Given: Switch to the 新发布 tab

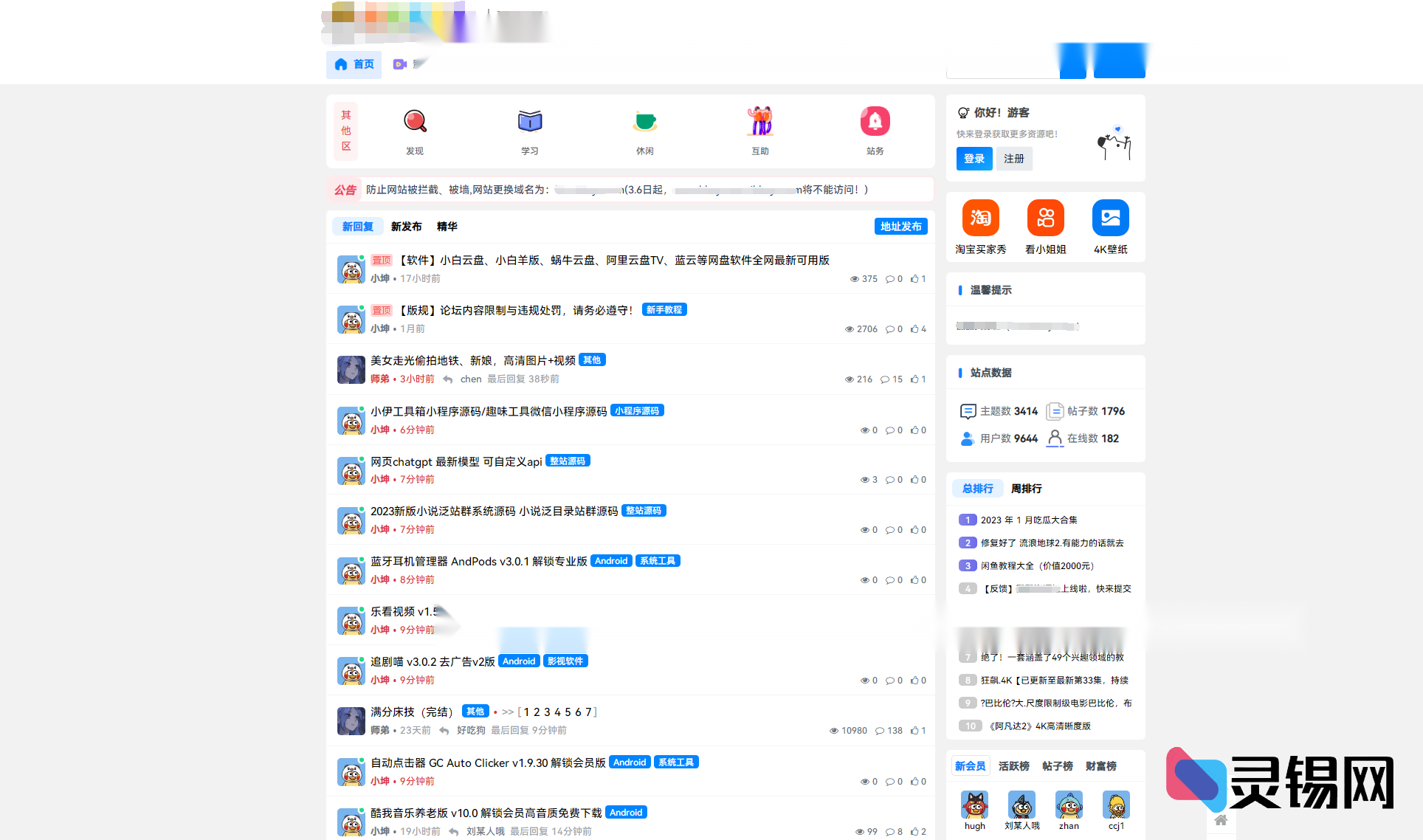Looking at the screenshot, I should 407,227.
